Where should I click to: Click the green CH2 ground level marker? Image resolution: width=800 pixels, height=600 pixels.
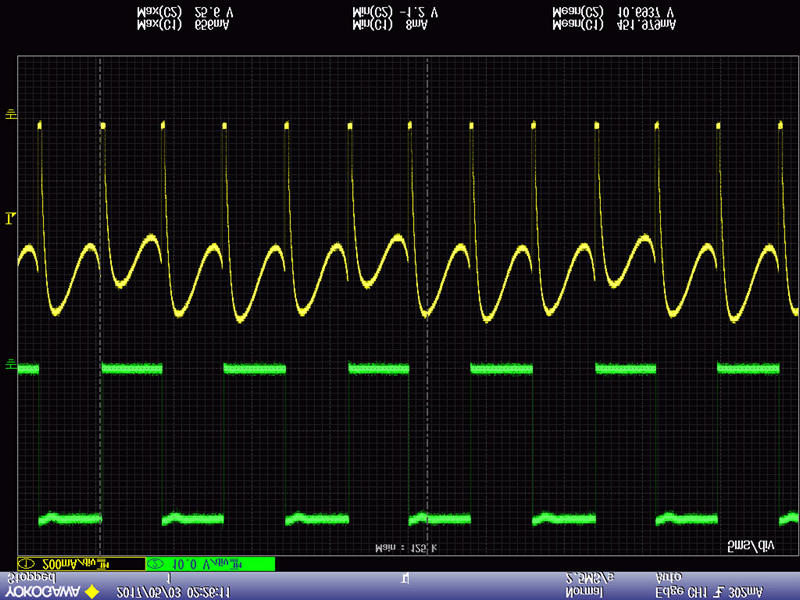[11, 364]
